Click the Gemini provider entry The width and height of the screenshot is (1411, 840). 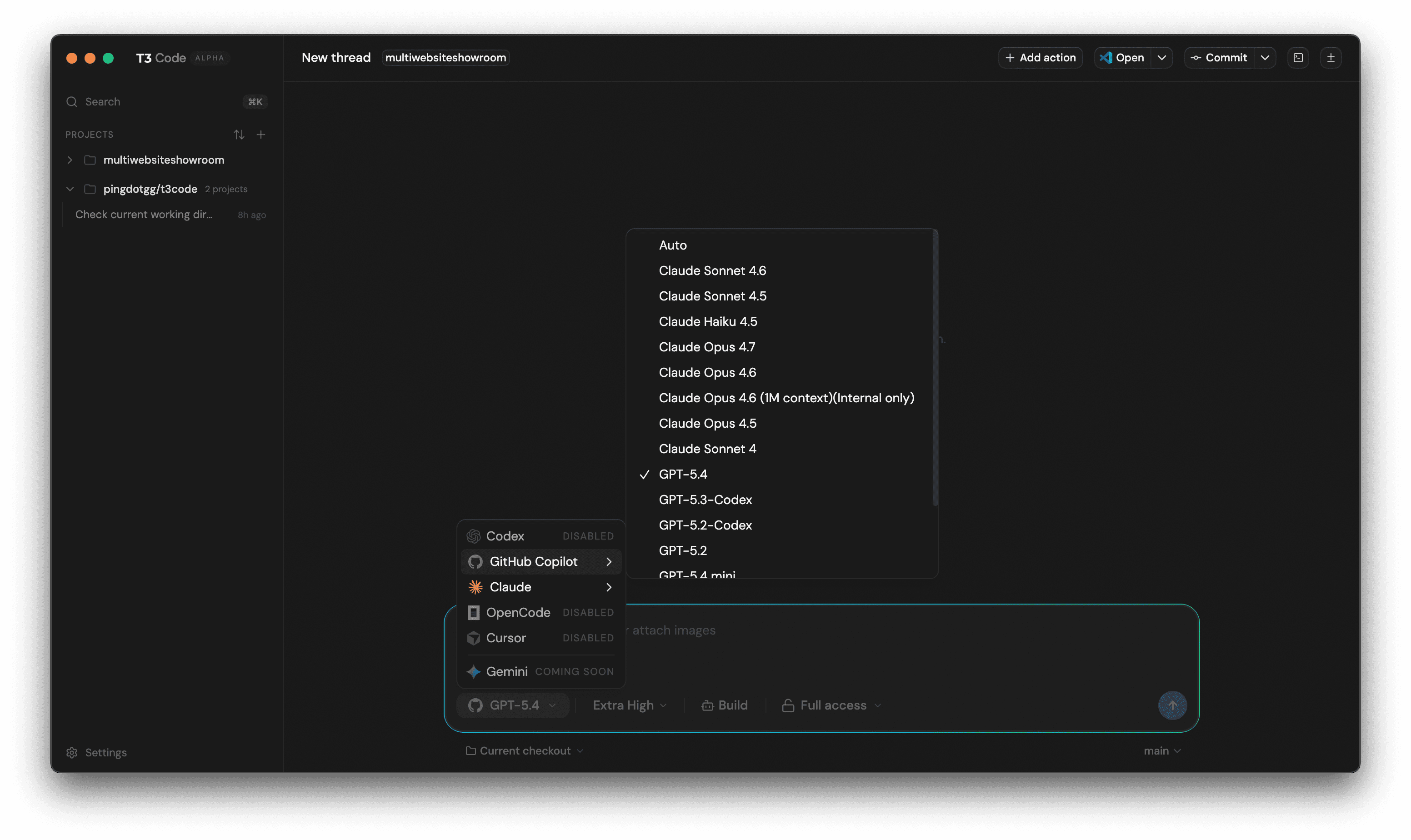507,671
